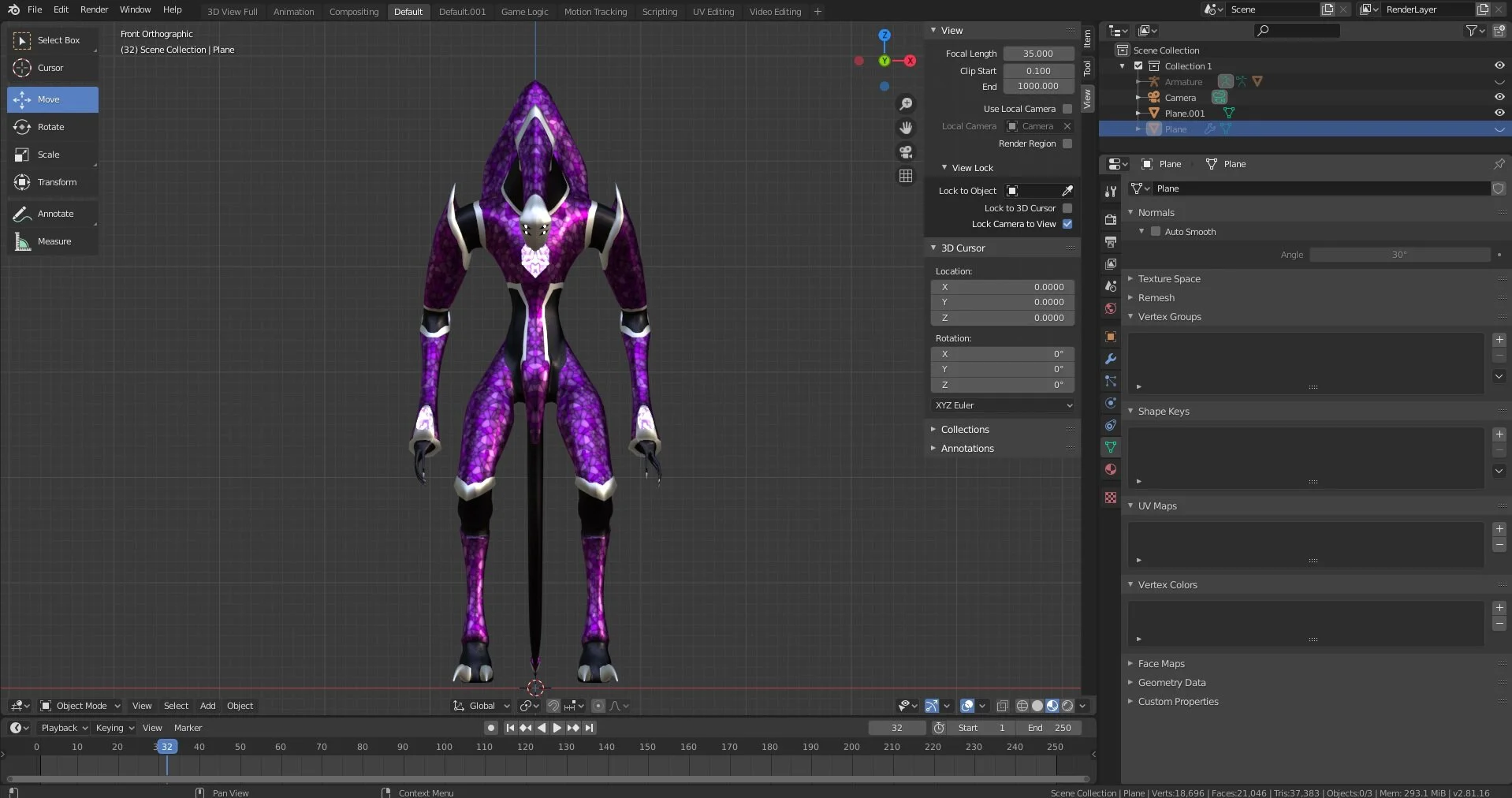
Task: Toggle X-ray mode in viewport header
Action: click(x=1002, y=706)
